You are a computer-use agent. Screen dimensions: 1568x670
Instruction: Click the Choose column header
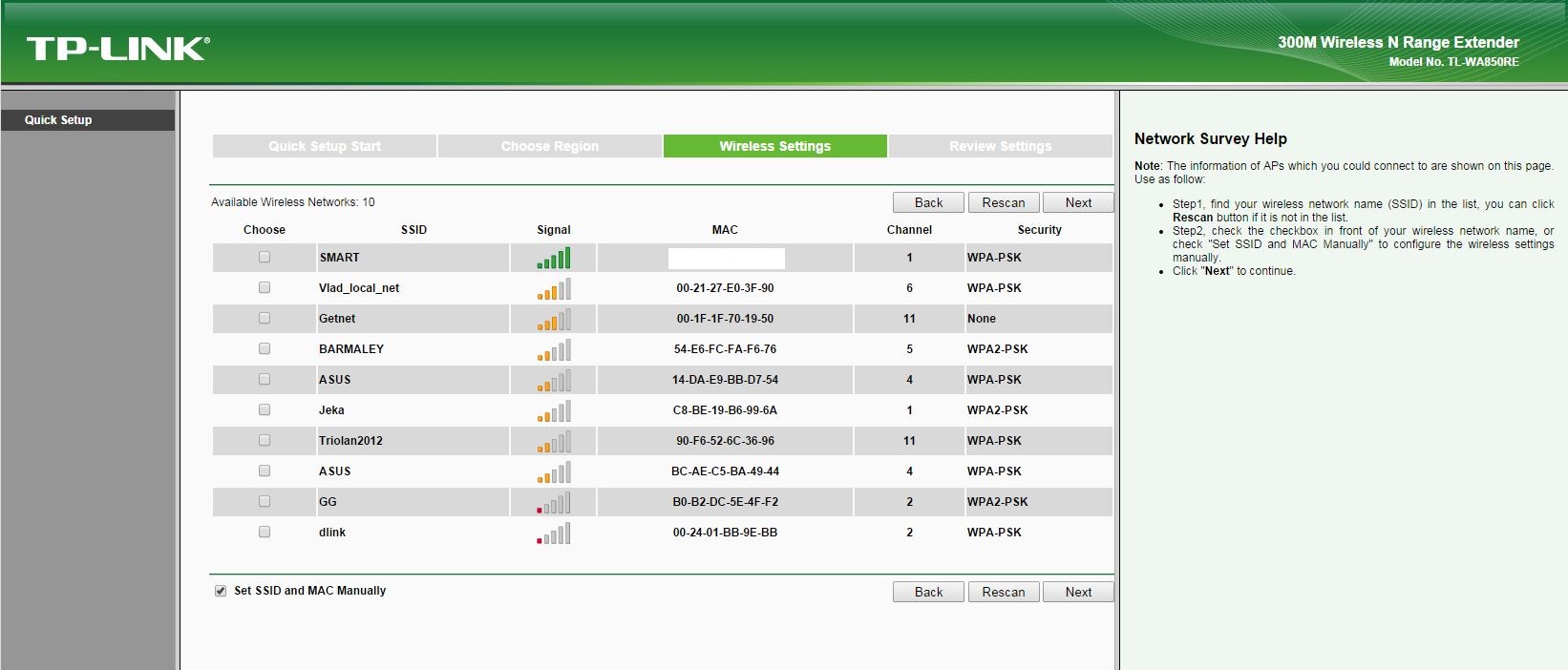[x=265, y=230]
